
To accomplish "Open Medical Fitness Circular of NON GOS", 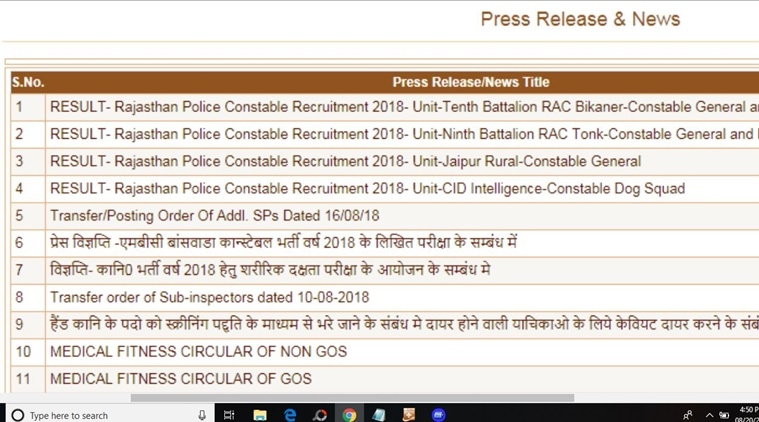I will [x=198, y=351].
